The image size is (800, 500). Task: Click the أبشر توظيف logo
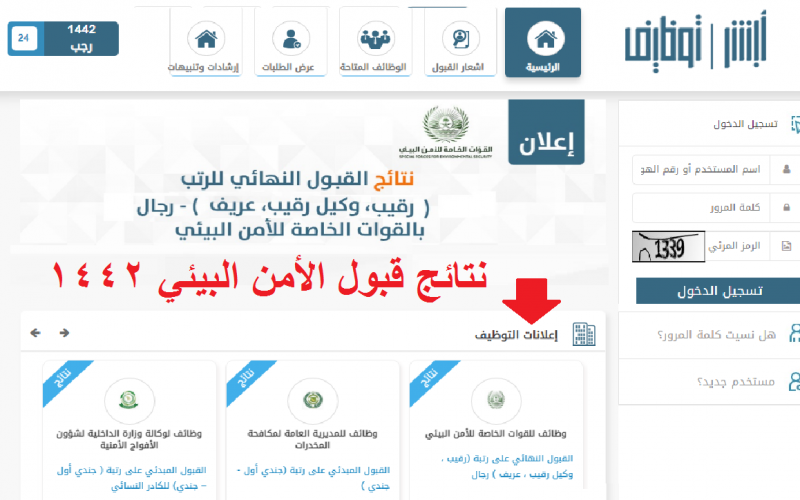click(695, 42)
